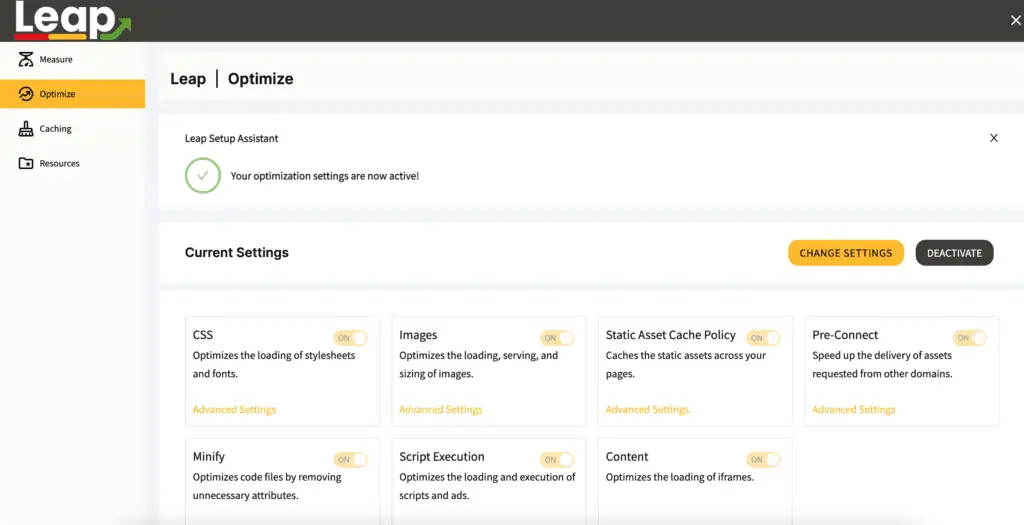Viewport: 1024px width, 525px height.
Task: Click the Current Settings heading
Action: click(236, 253)
